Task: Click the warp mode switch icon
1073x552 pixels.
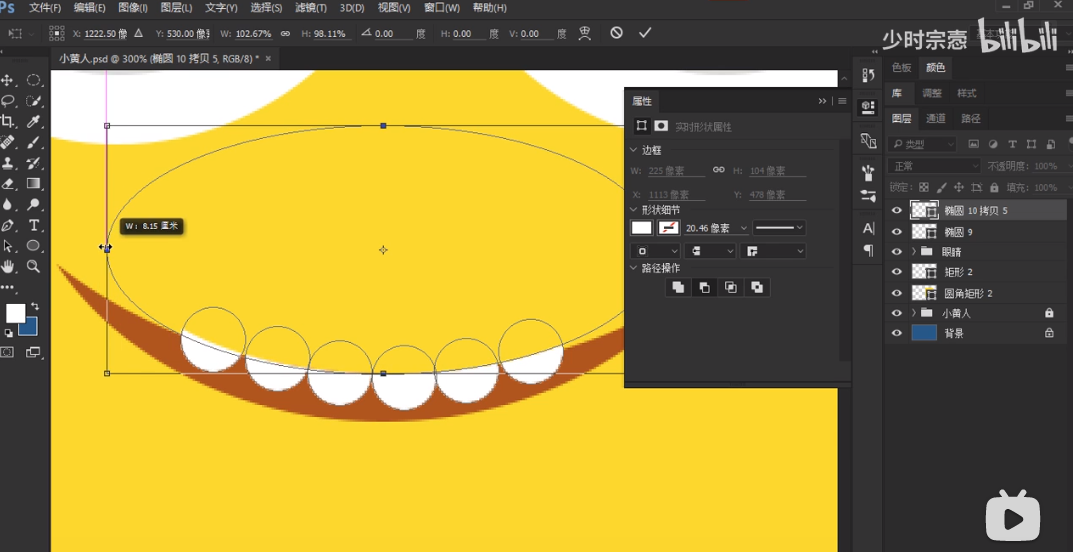Action: 585,33
